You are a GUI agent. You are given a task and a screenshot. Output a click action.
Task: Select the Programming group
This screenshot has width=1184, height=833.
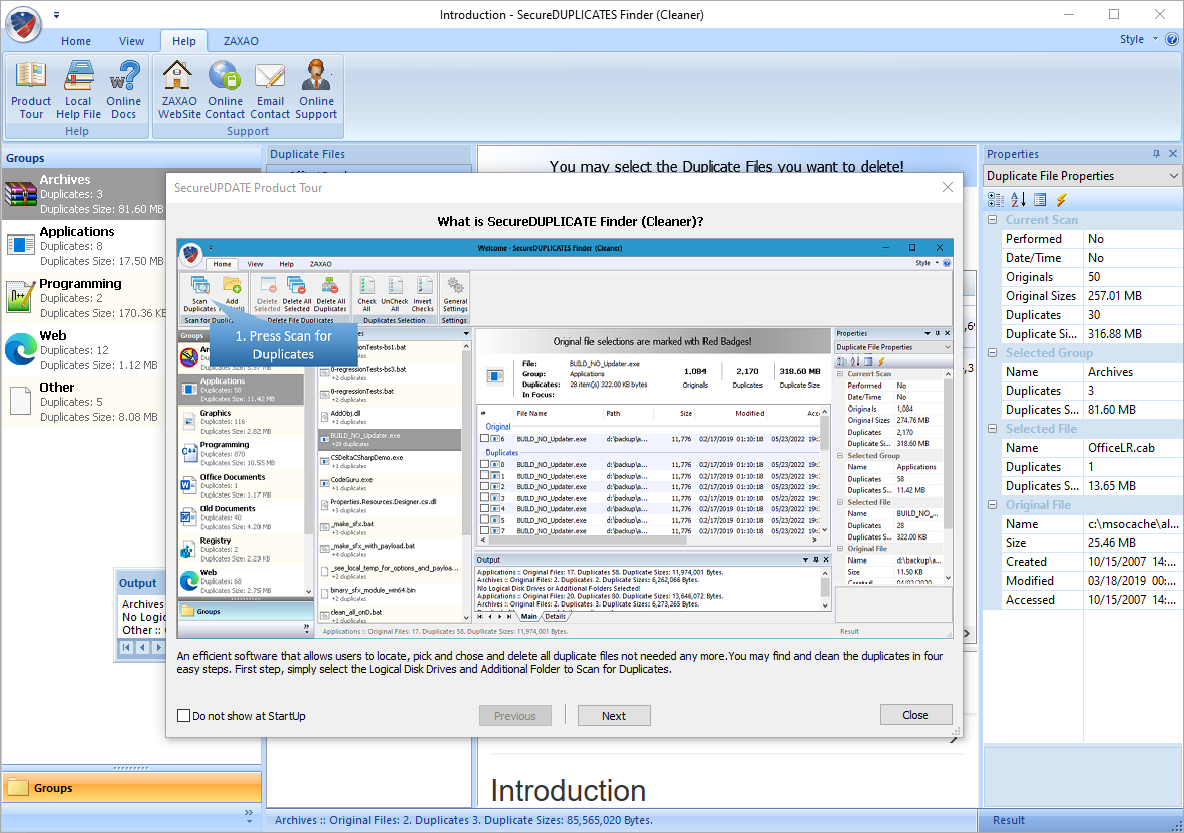(x=84, y=298)
